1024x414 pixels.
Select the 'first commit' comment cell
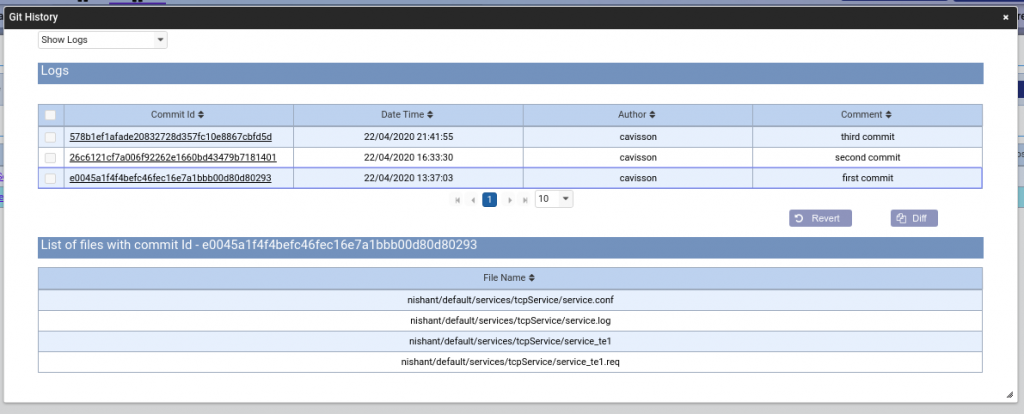[867, 178]
